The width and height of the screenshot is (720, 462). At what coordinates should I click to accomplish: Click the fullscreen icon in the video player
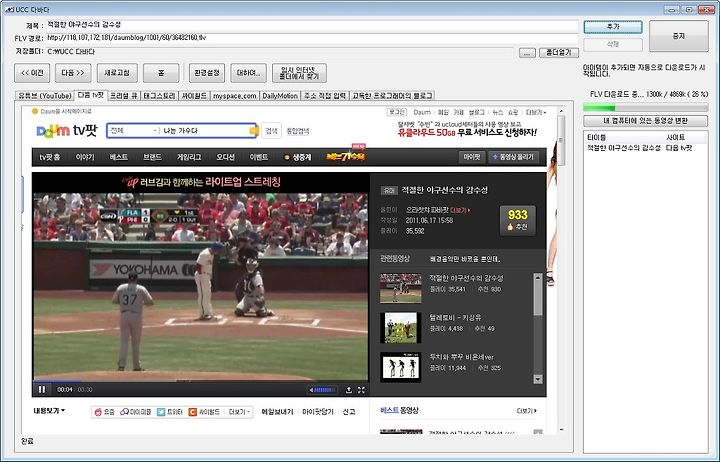pyautogui.click(x=361, y=390)
